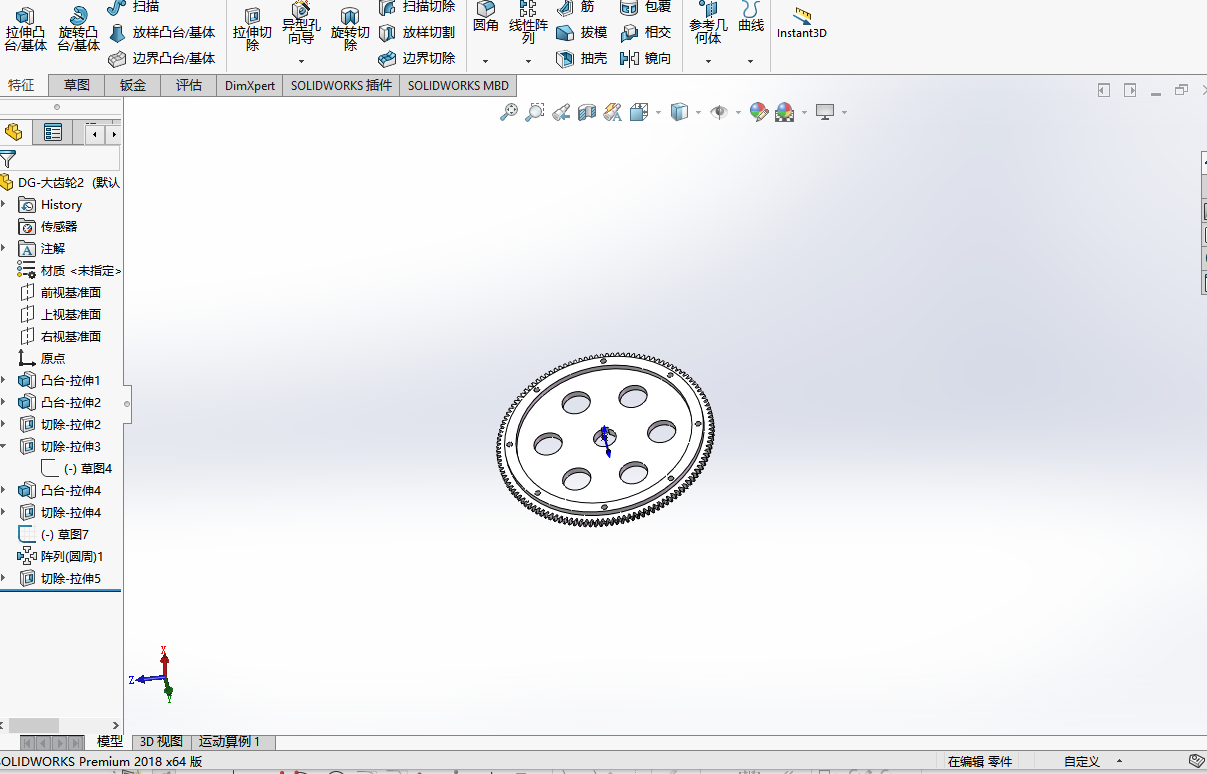Choose the 扫描 sweep feature
1207x774 pixels.
coord(134,6)
